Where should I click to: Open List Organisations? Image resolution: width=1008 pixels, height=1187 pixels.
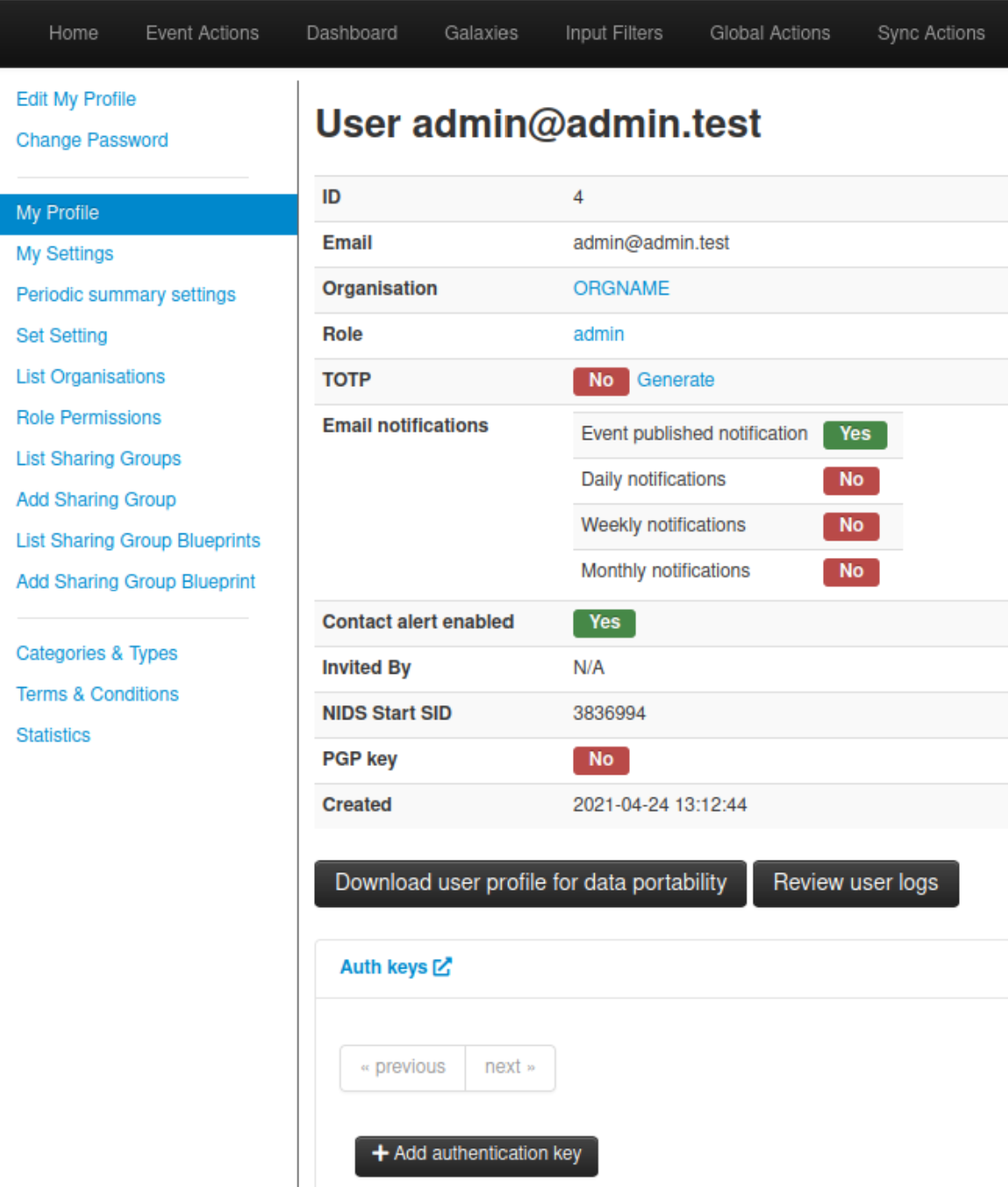[90, 377]
